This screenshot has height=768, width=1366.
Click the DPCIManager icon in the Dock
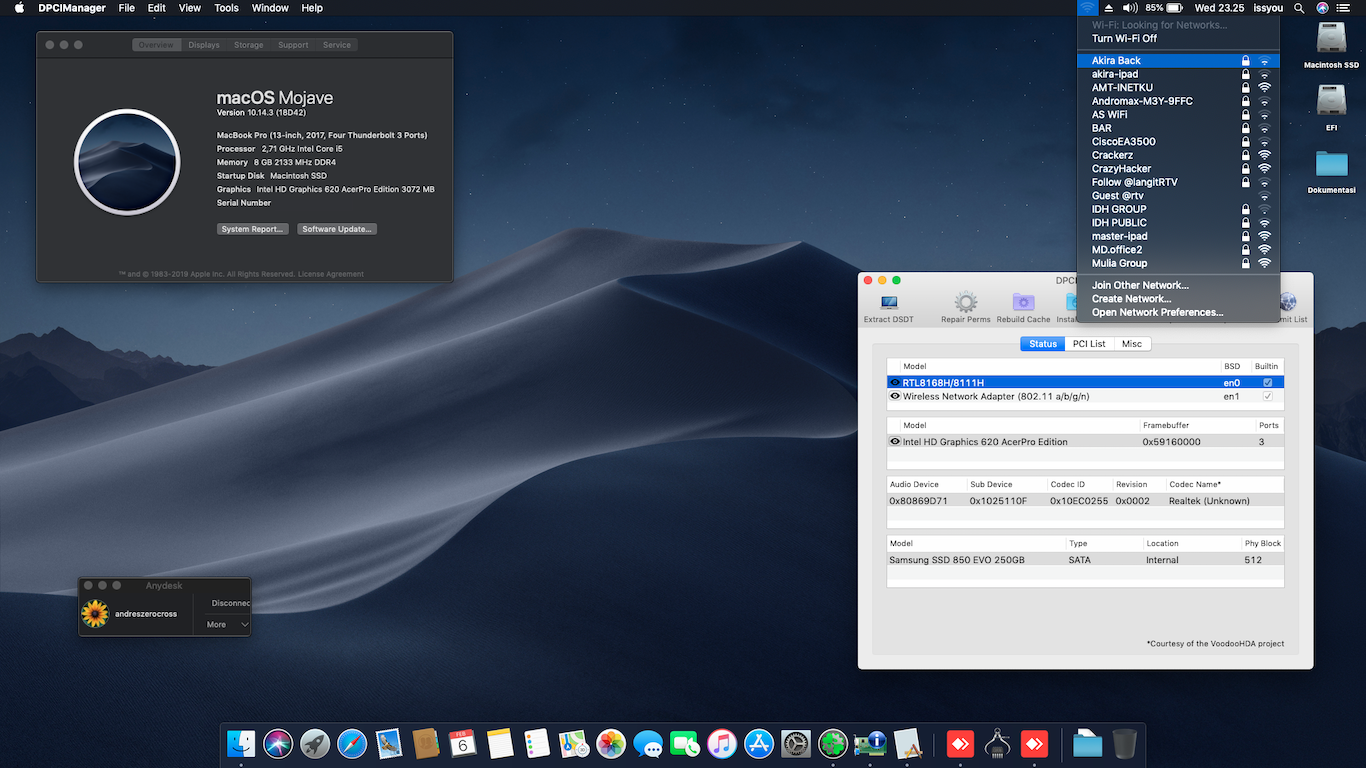coord(870,743)
